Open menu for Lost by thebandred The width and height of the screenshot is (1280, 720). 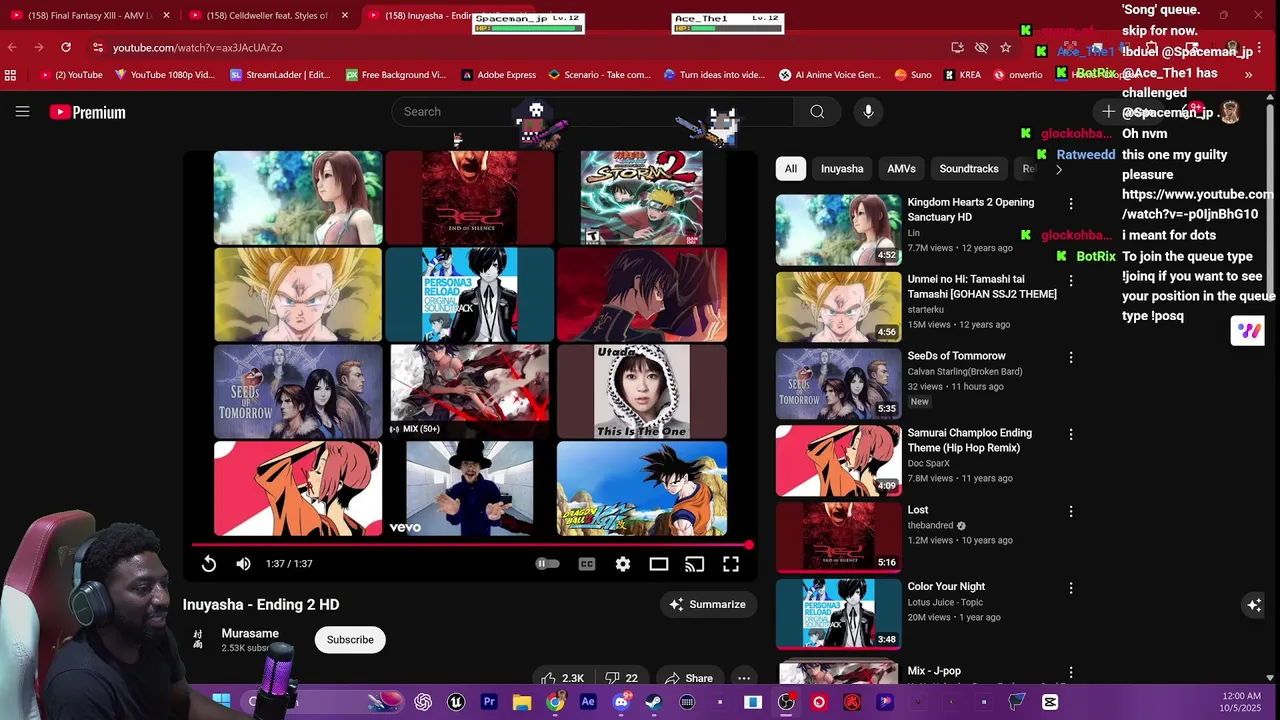pos(1070,511)
